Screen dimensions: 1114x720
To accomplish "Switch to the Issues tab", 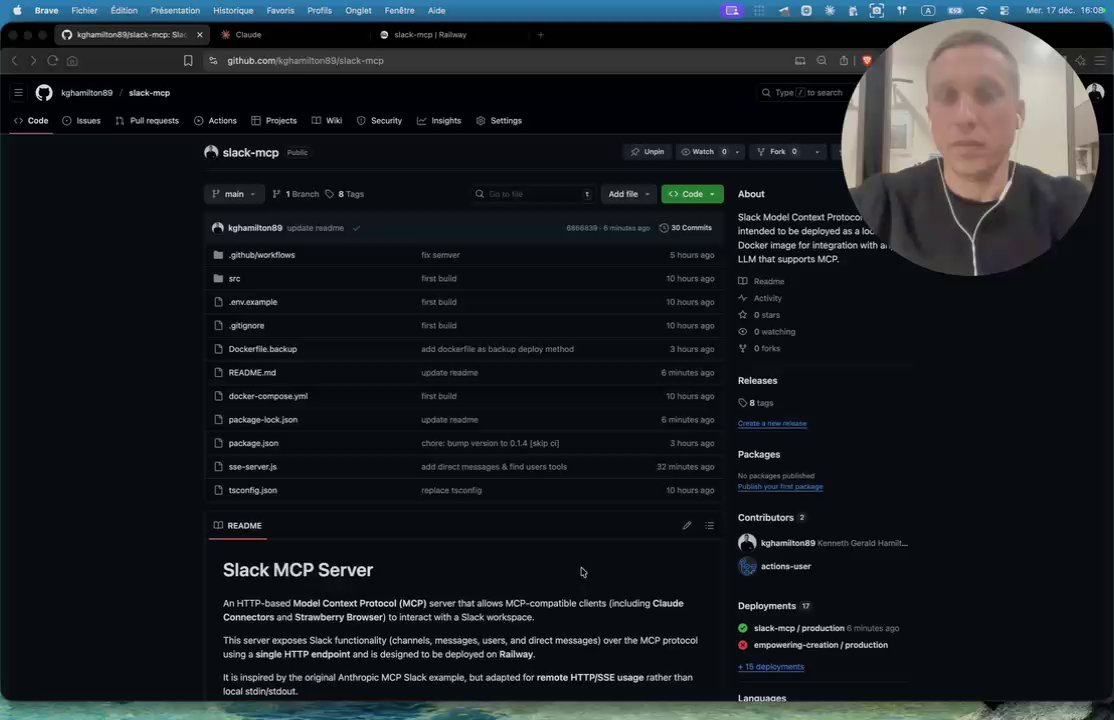I will [x=81, y=121].
